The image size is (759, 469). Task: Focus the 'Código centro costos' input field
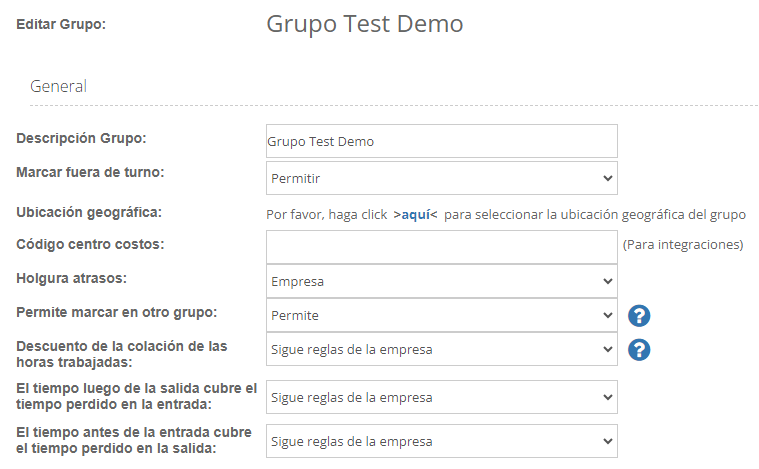pyautogui.click(x=441, y=246)
